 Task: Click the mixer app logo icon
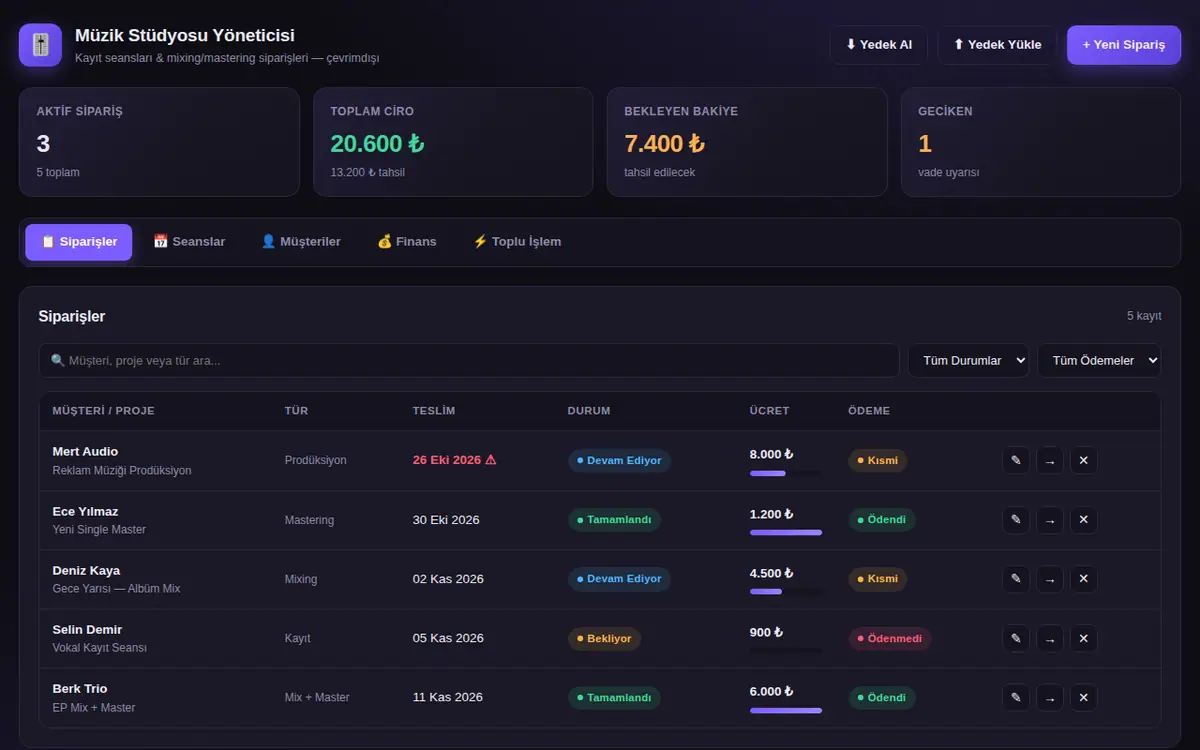tap(41, 45)
